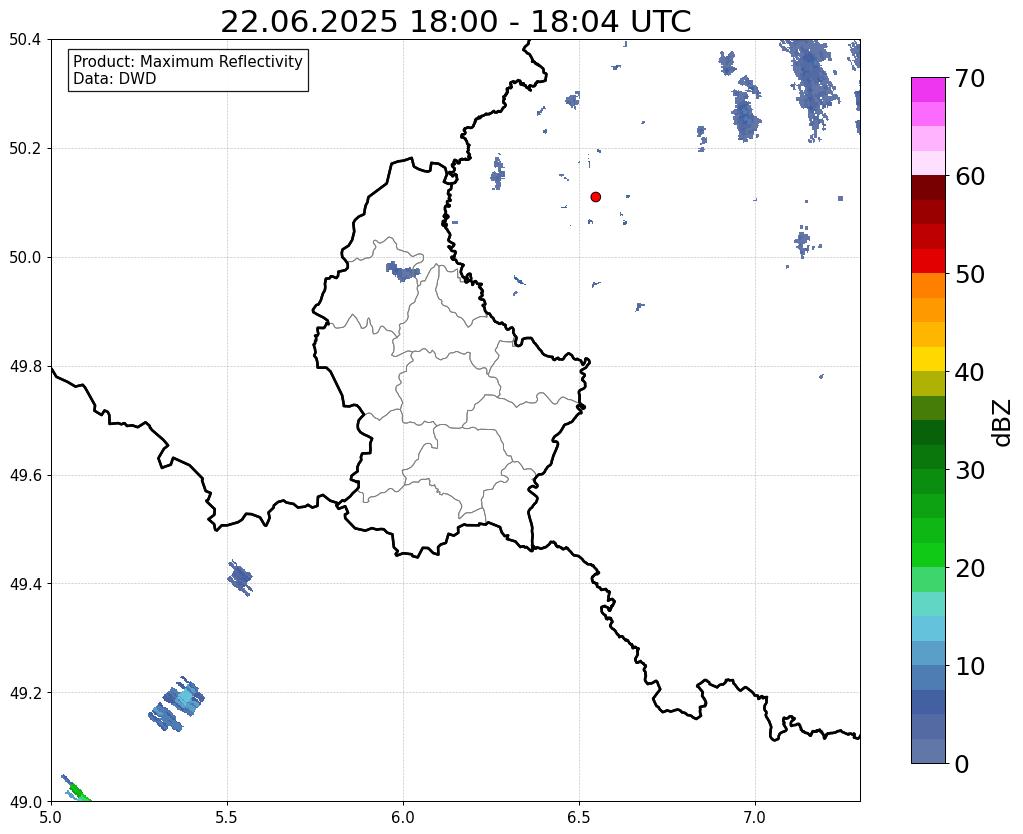Viewport: 1023px width, 834px height.
Task: Click the orange colorbar segment below 50
Action: pos(928,286)
